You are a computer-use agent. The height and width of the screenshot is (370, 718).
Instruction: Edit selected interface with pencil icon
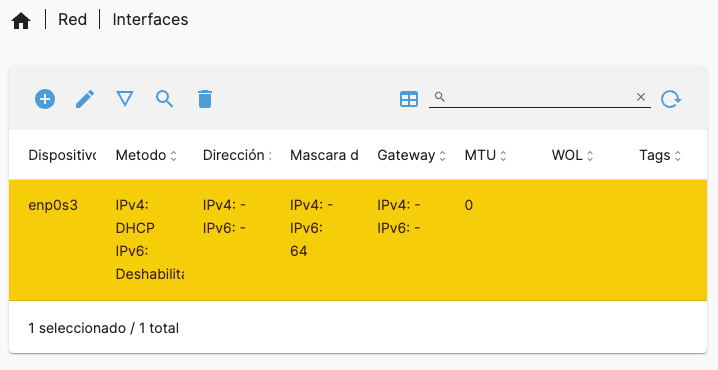point(85,99)
